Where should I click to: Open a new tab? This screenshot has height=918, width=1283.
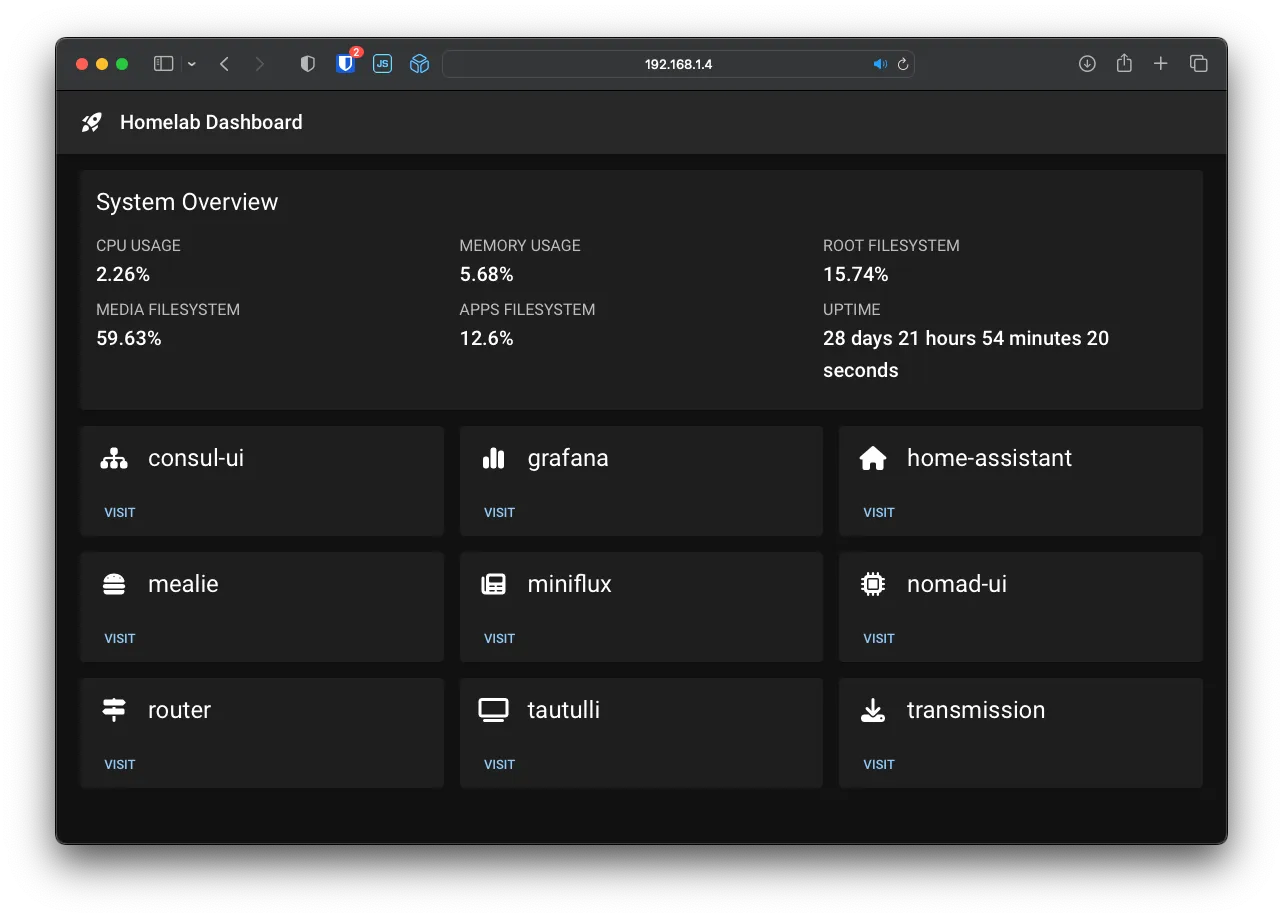(1161, 64)
